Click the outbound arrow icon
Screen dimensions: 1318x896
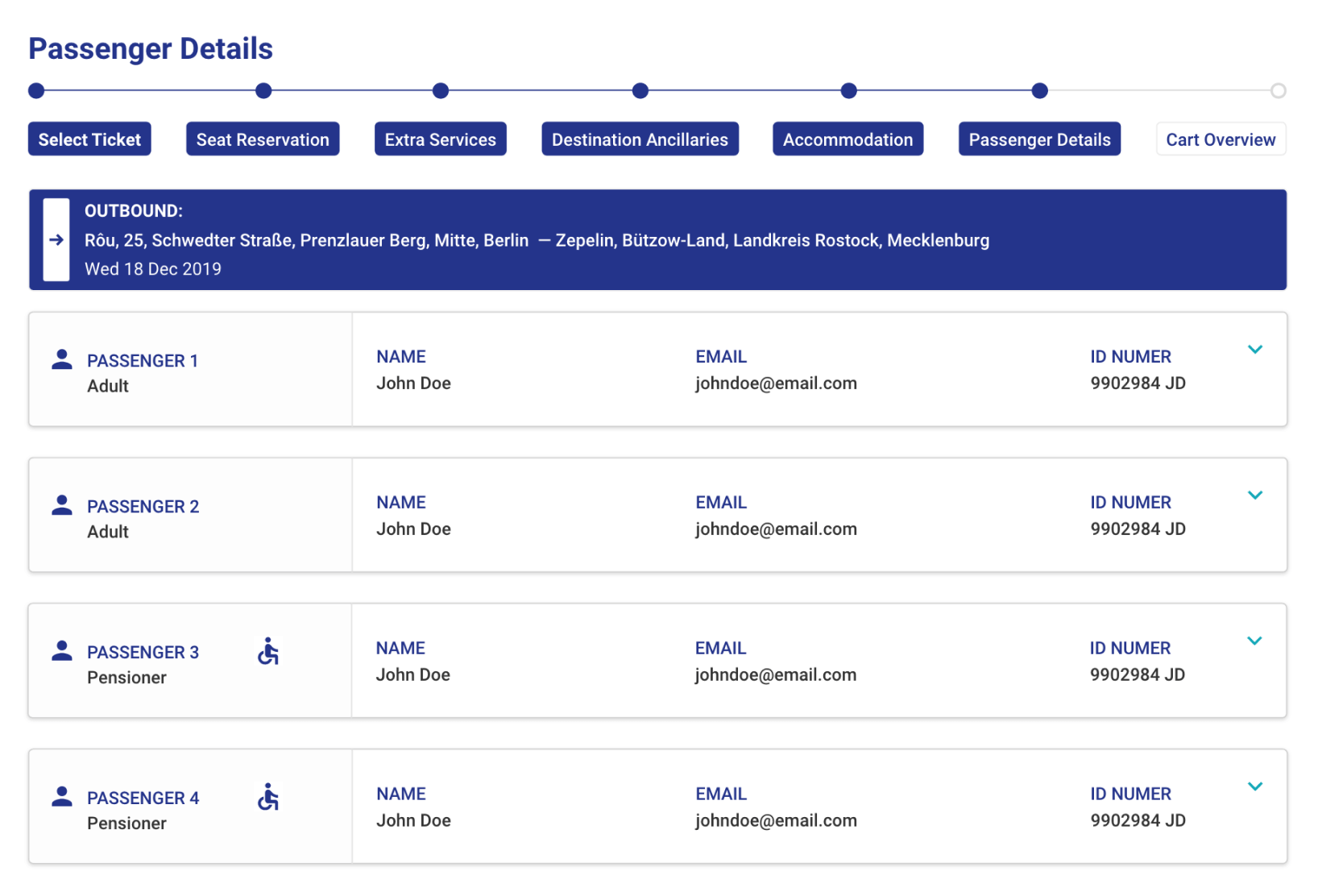tap(56, 239)
